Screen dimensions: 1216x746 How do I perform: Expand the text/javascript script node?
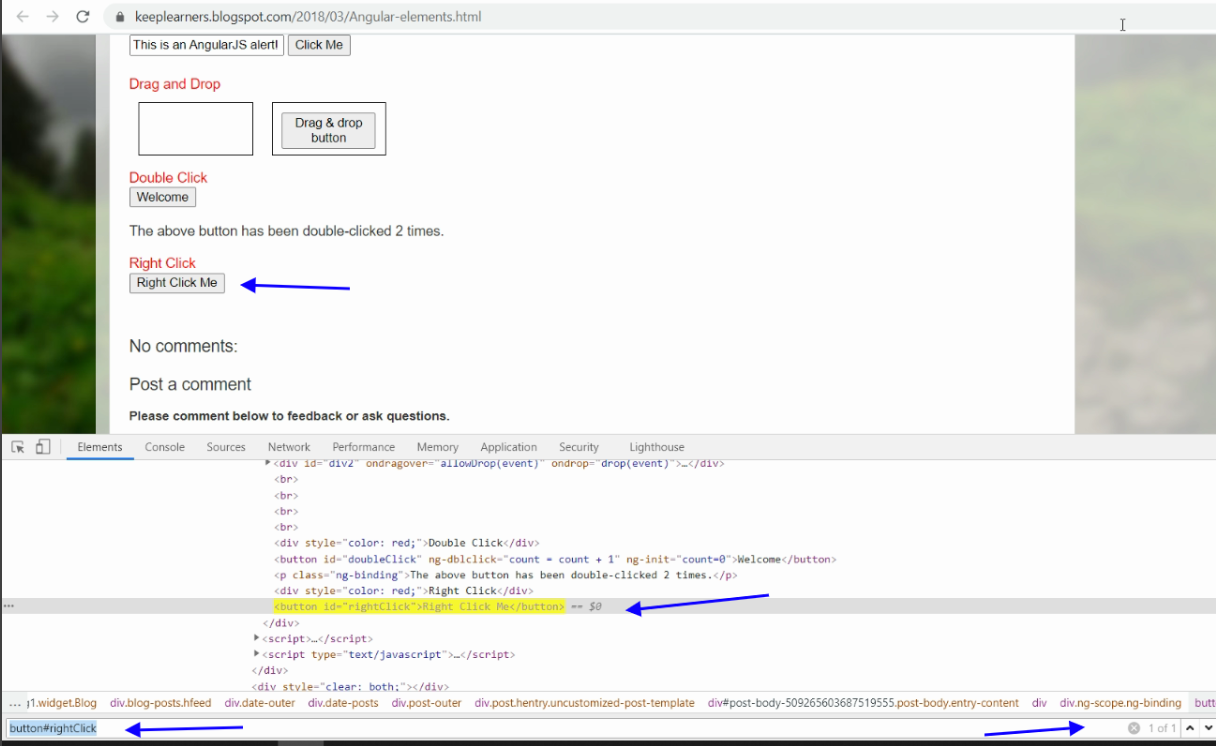pyautogui.click(x=259, y=654)
